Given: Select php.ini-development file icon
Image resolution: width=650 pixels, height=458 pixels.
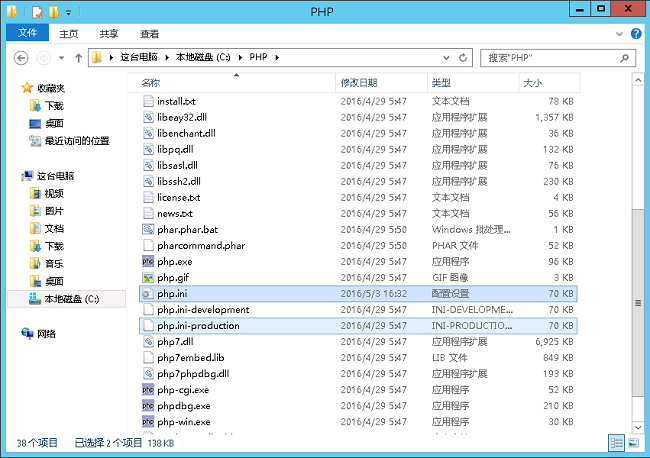Looking at the screenshot, I should click(148, 310).
